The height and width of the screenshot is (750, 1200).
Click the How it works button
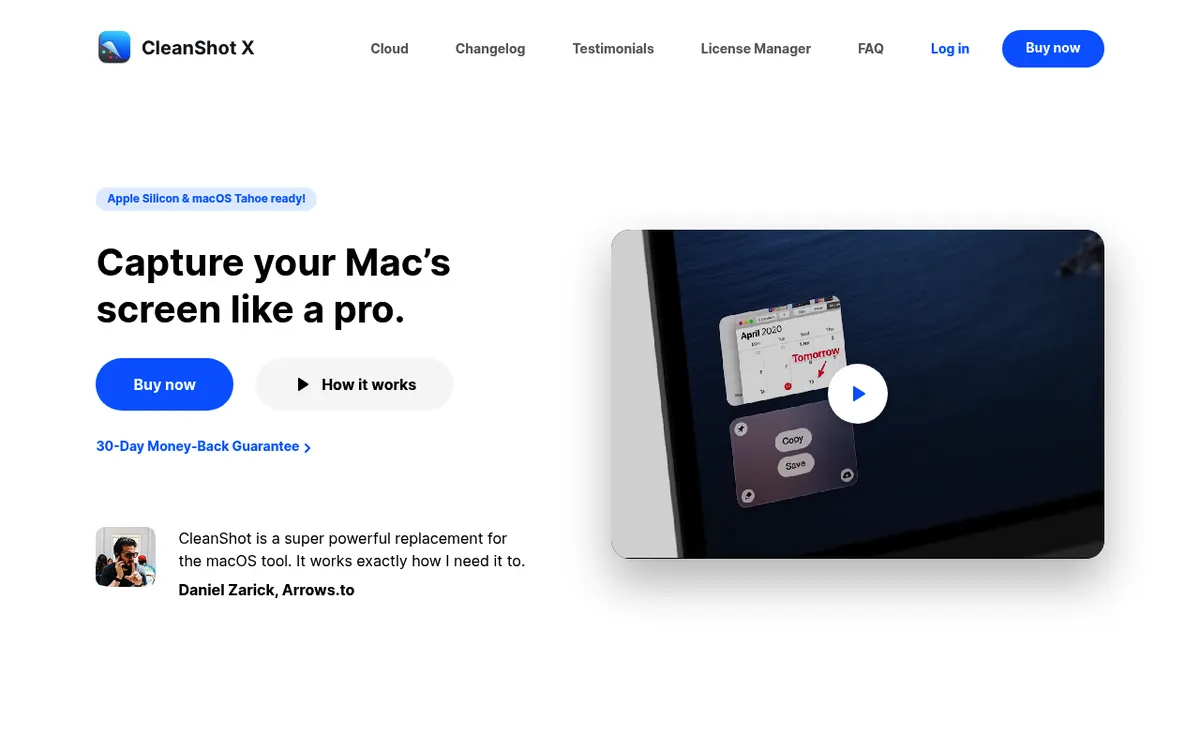click(x=355, y=384)
